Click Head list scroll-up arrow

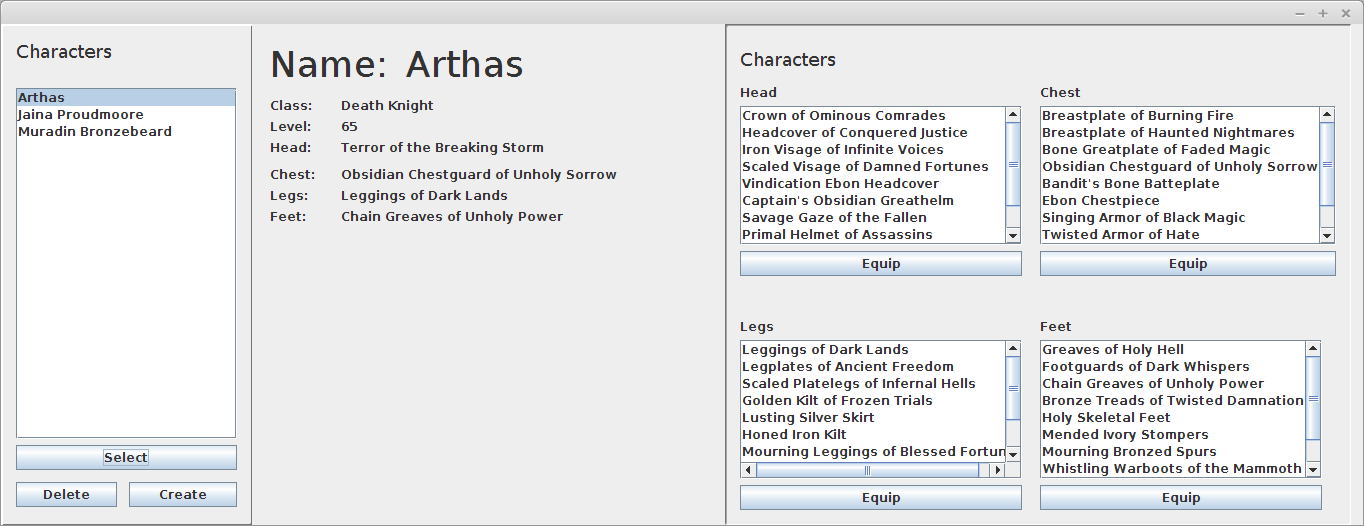click(1013, 115)
